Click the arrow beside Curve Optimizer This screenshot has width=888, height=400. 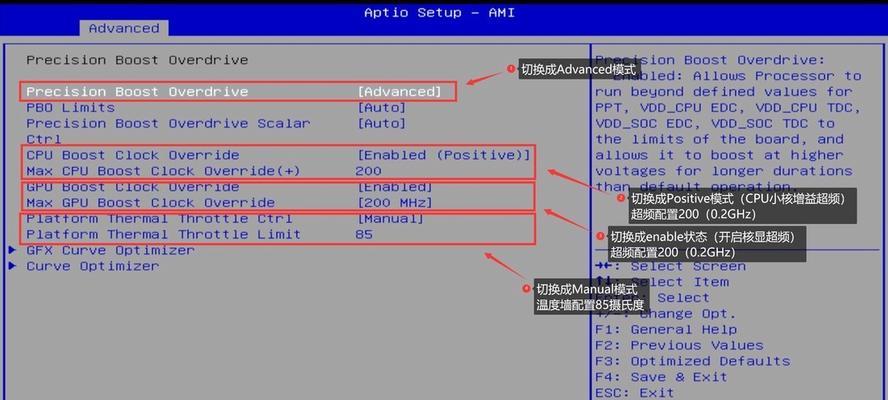12,266
